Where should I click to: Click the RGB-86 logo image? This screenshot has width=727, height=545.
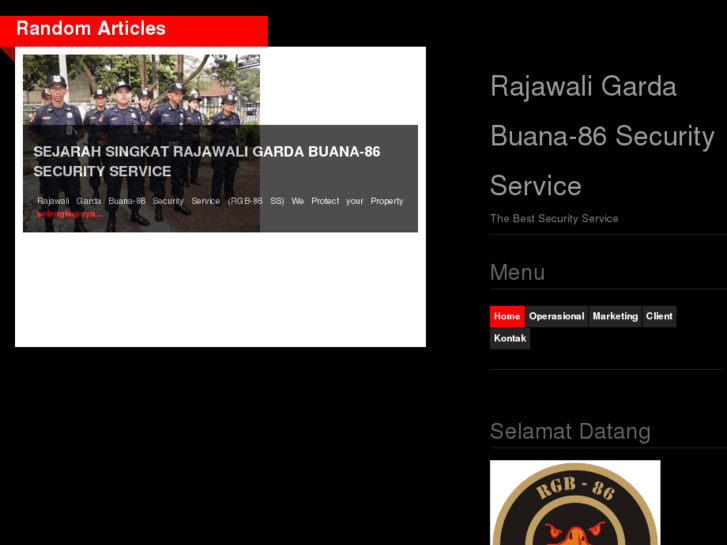click(x=575, y=502)
